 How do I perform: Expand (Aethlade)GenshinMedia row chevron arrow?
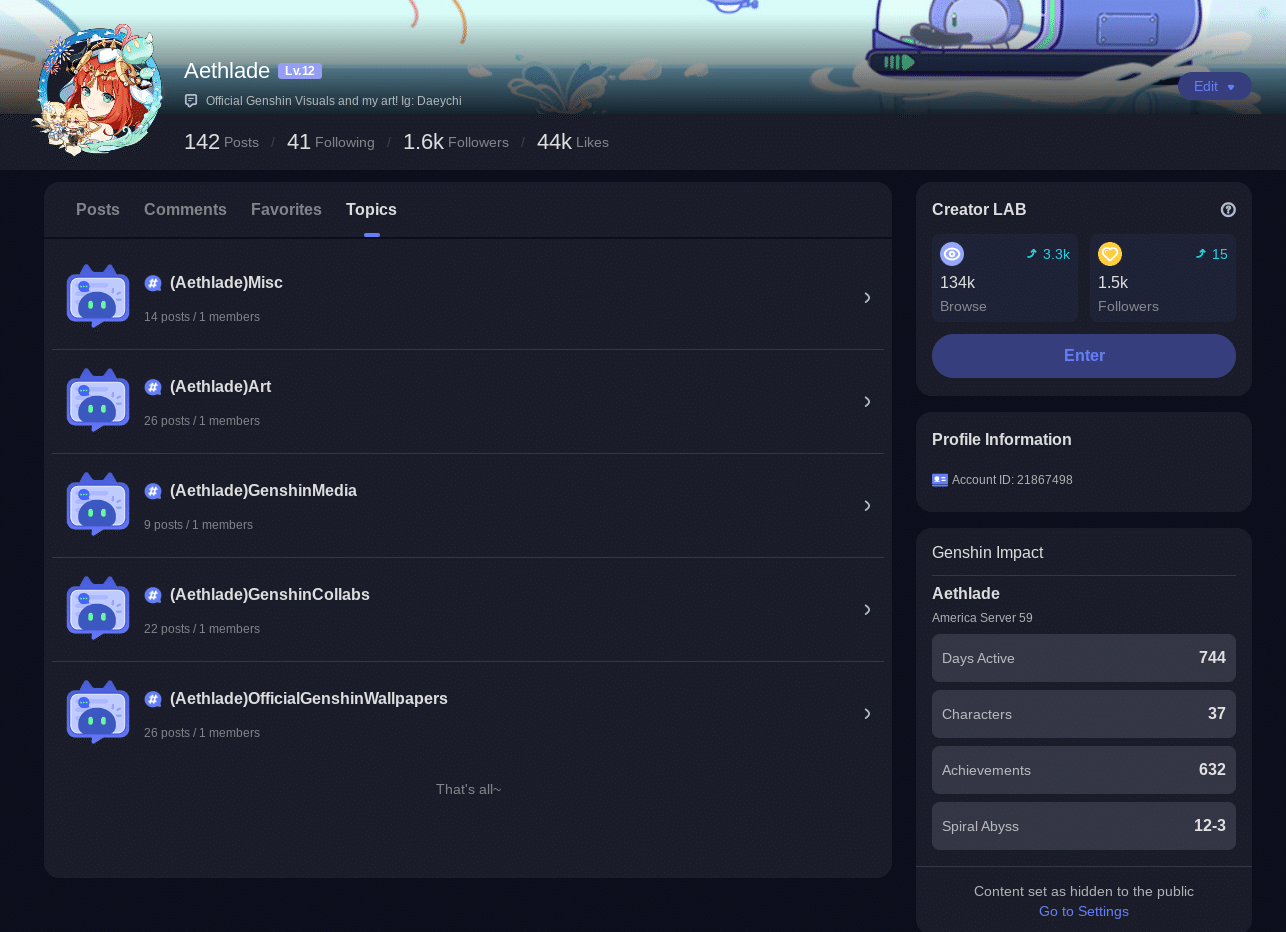click(867, 505)
